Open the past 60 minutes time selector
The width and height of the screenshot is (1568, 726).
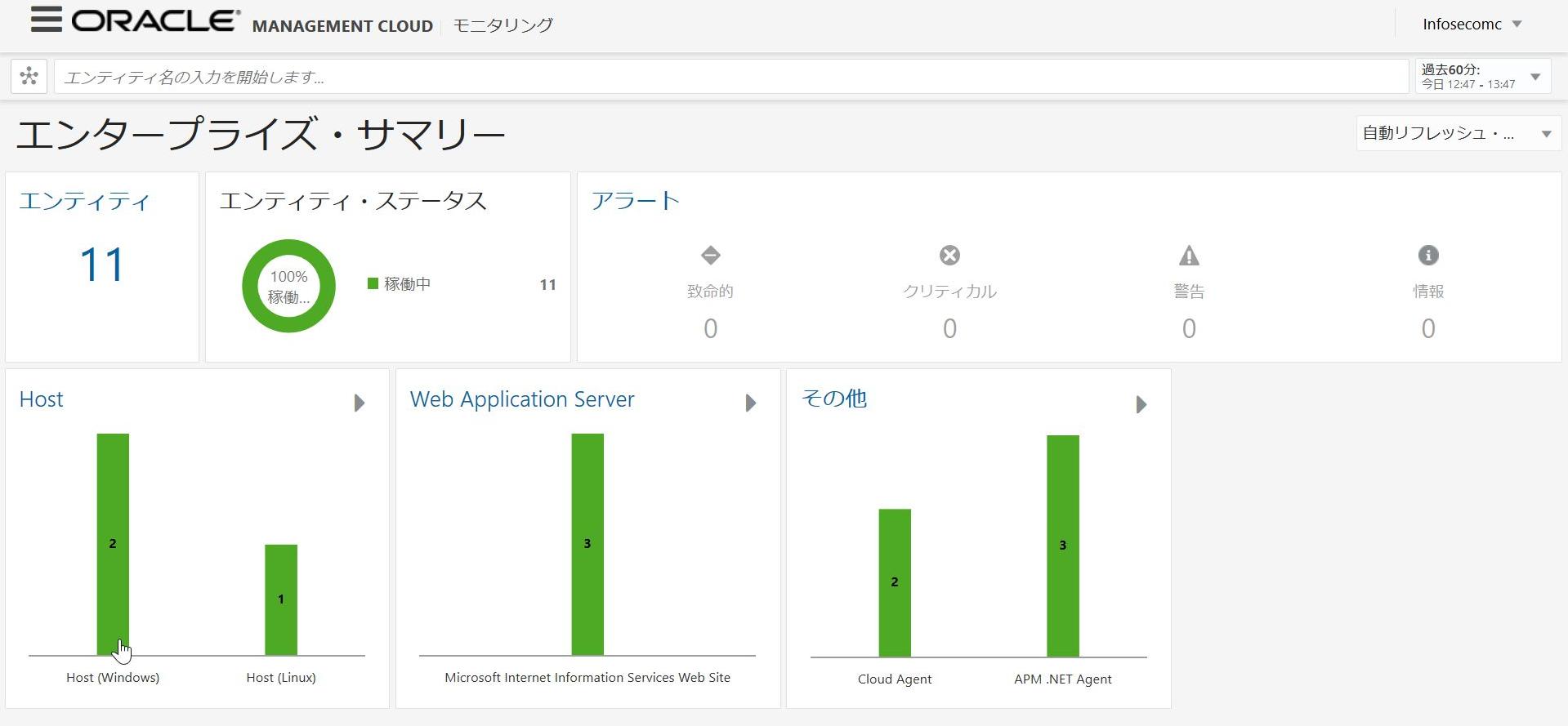[x=1482, y=77]
